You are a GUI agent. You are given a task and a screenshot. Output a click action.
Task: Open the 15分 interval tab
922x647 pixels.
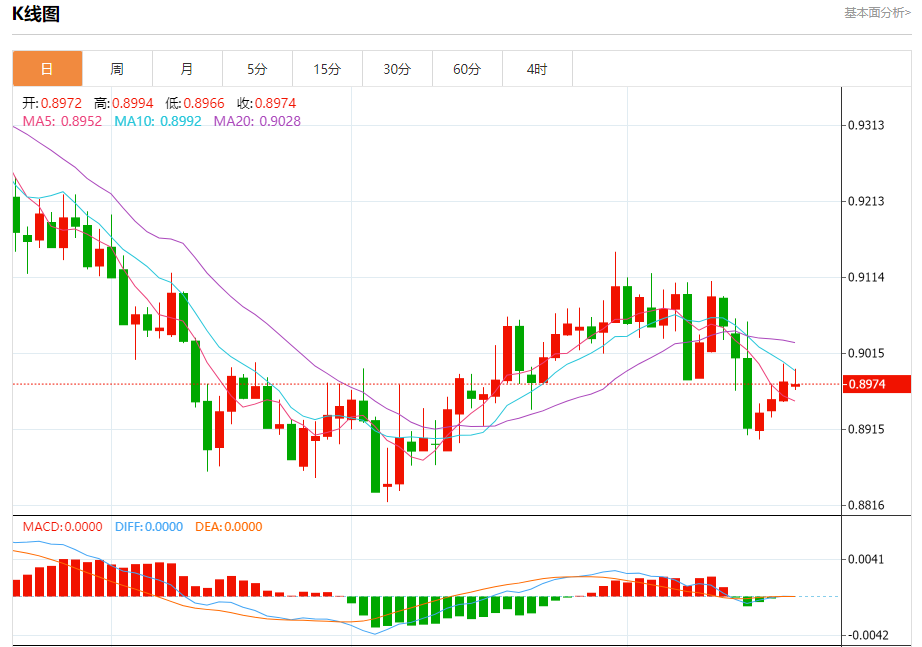tap(327, 69)
